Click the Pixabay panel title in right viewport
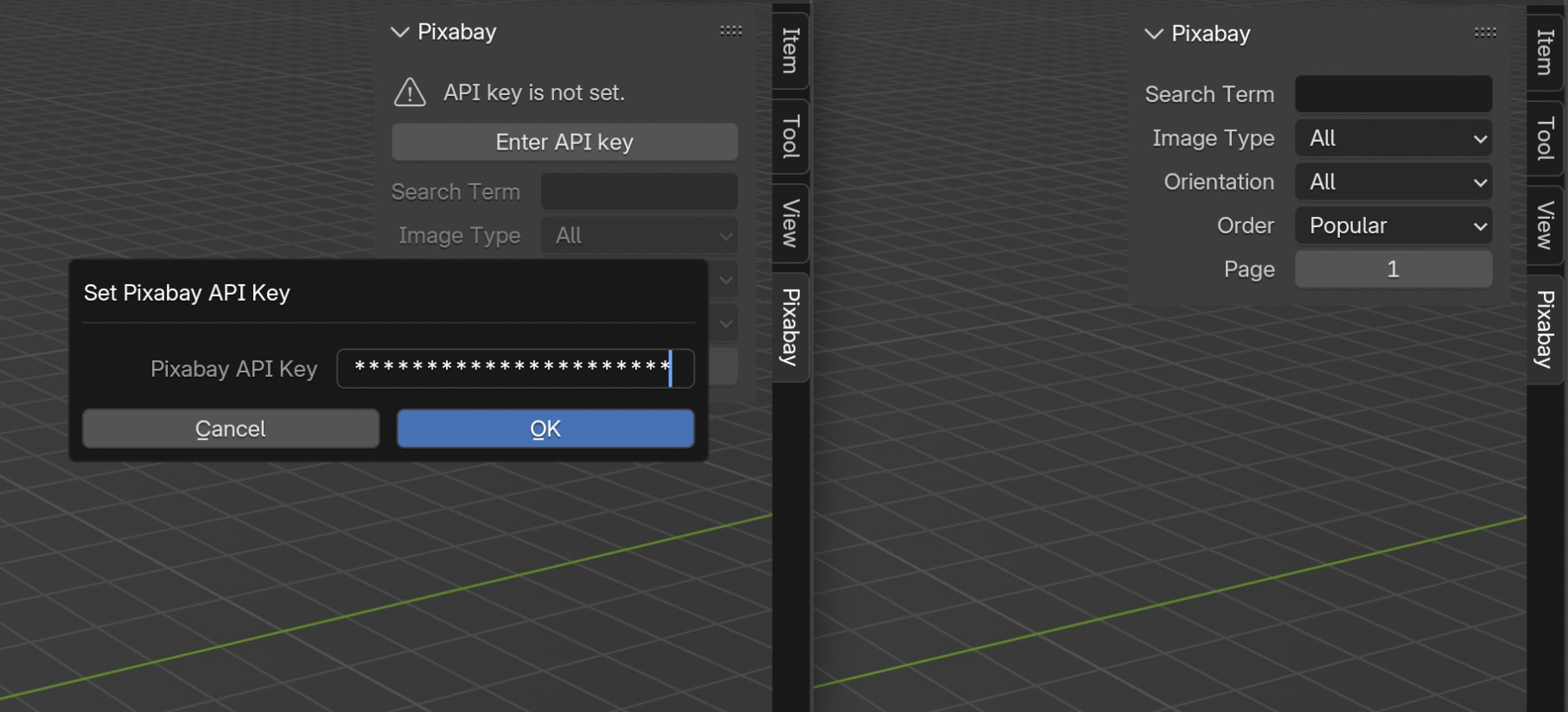This screenshot has height=712, width=1568. pyautogui.click(x=1210, y=34)
